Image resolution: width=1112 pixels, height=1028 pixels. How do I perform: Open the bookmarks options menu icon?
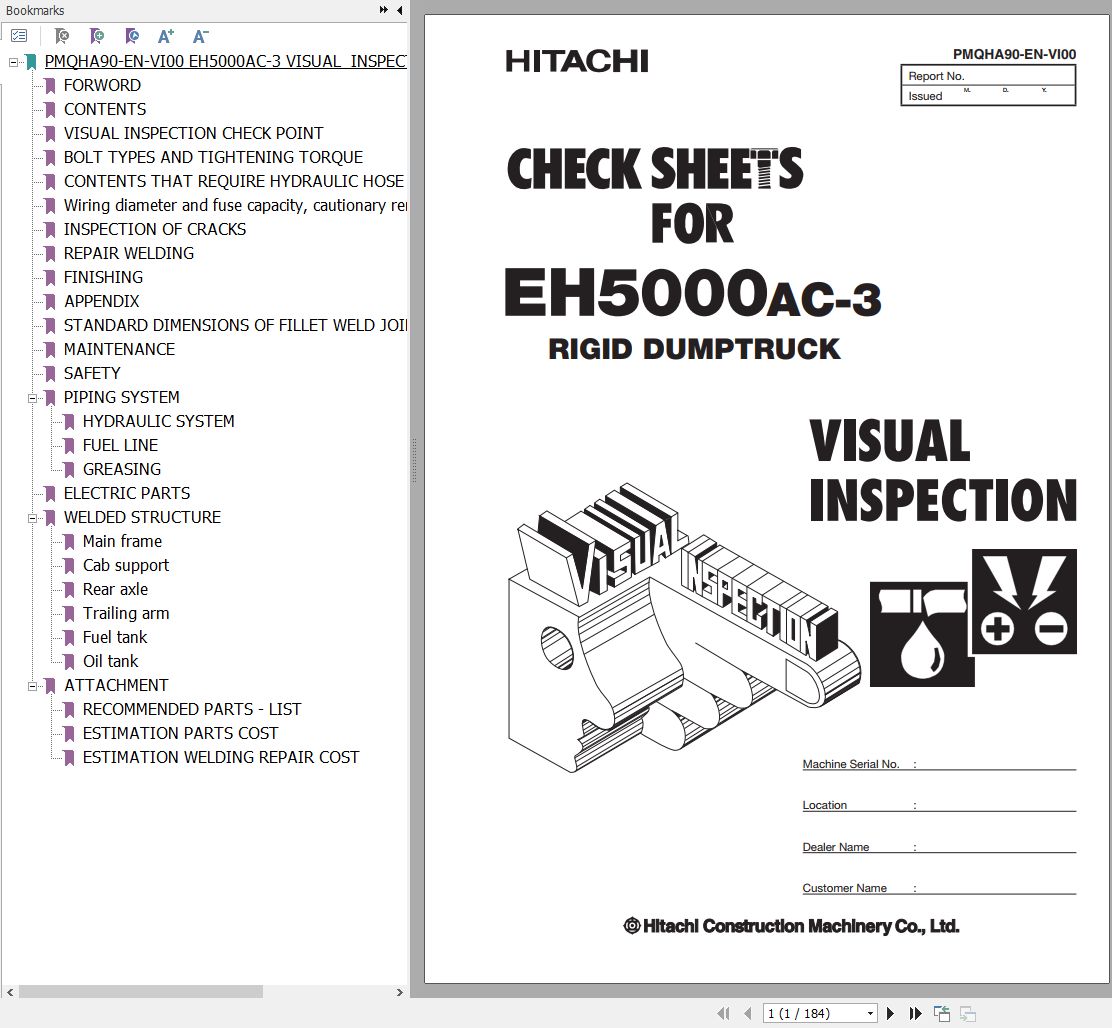(x=19, y=35)
